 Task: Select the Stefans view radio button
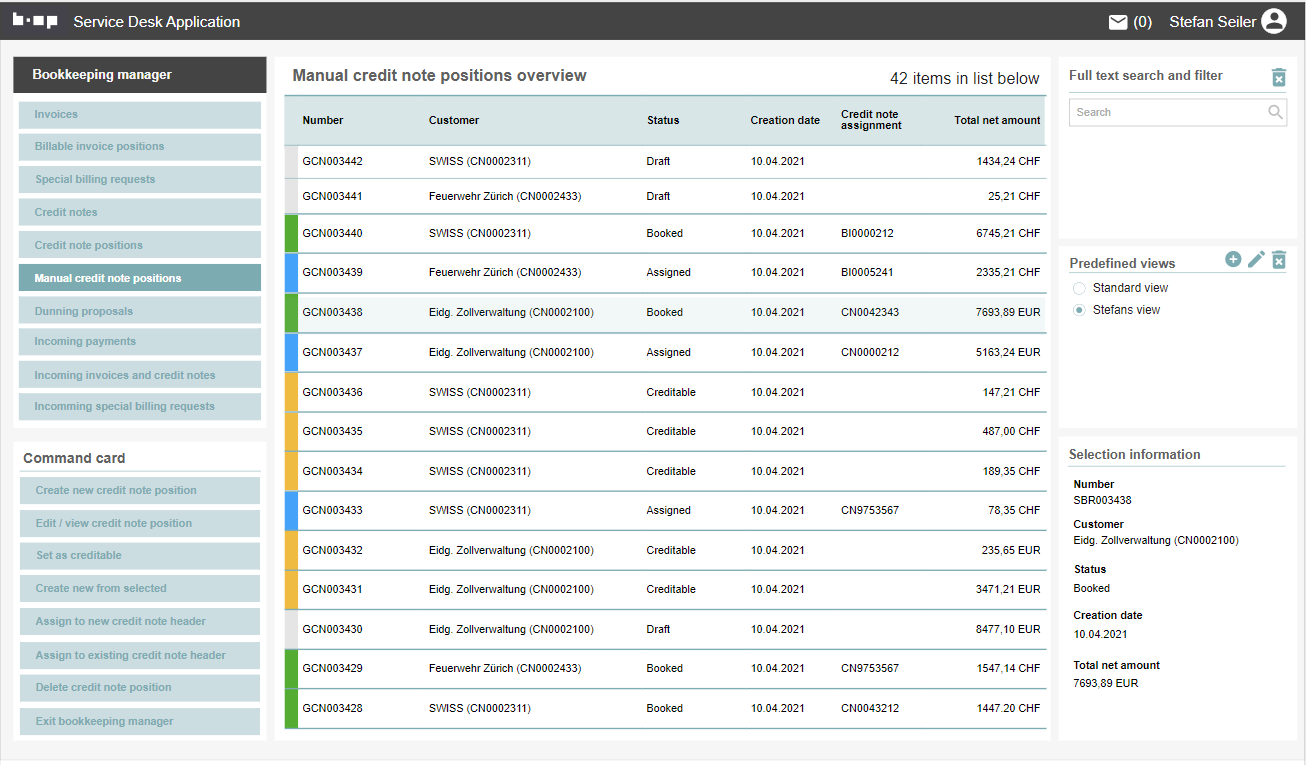[1079, 310]
